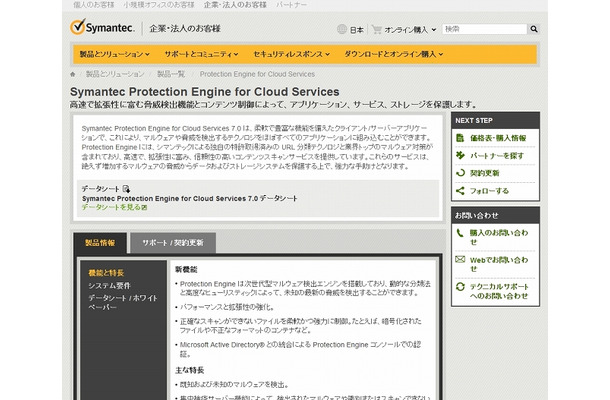This screenshot has height=400, width=610.
Task: Click the search magnifier button
Action: (x=534, y=29)
